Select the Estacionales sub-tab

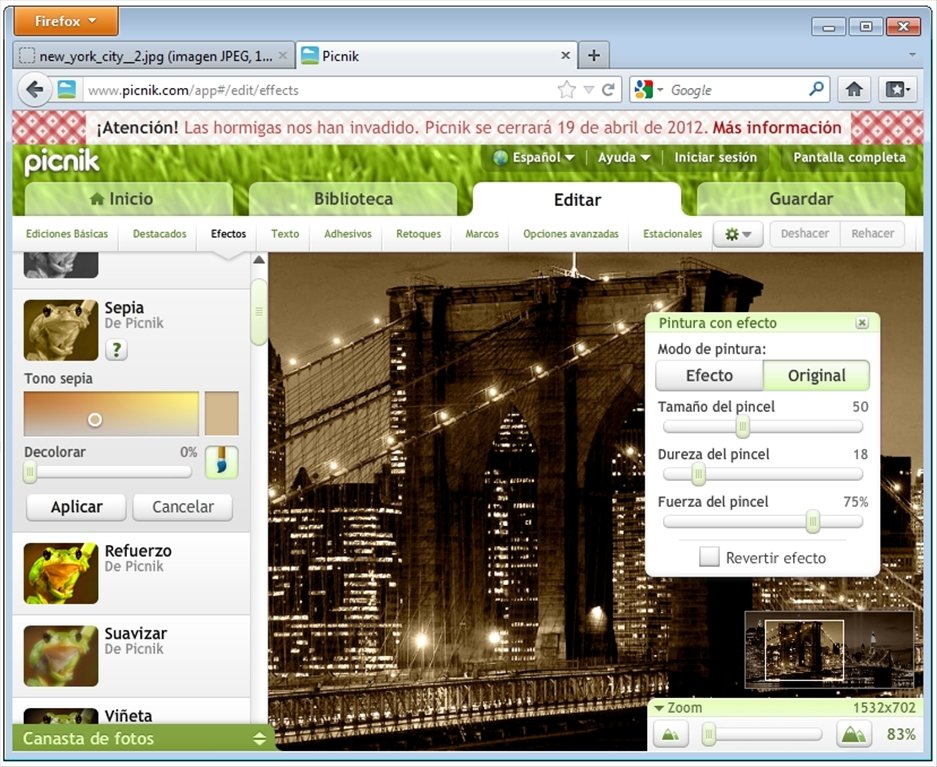click(x=672, y=234)
